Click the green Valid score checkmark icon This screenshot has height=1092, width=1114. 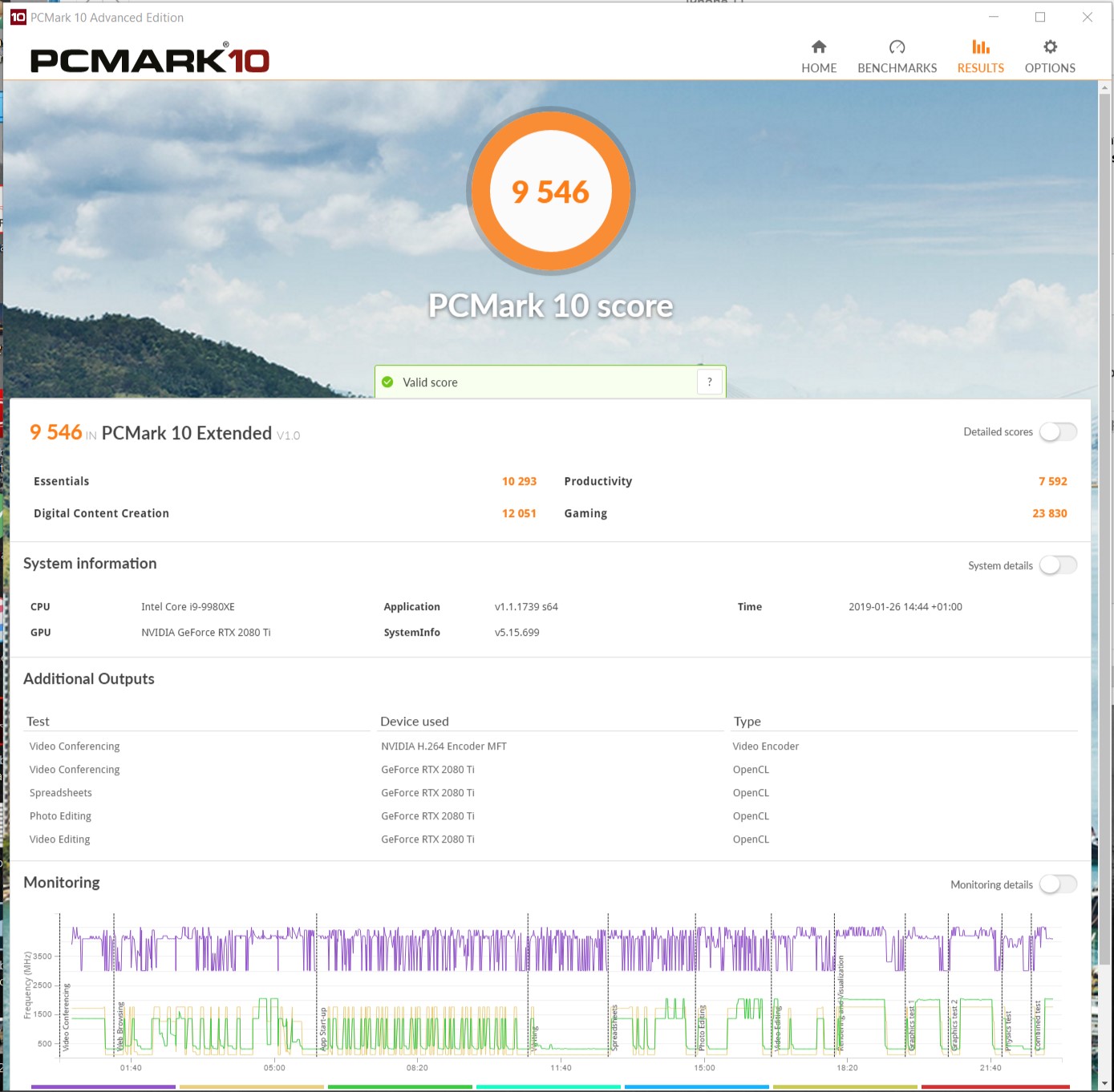[x=387, y=382]
